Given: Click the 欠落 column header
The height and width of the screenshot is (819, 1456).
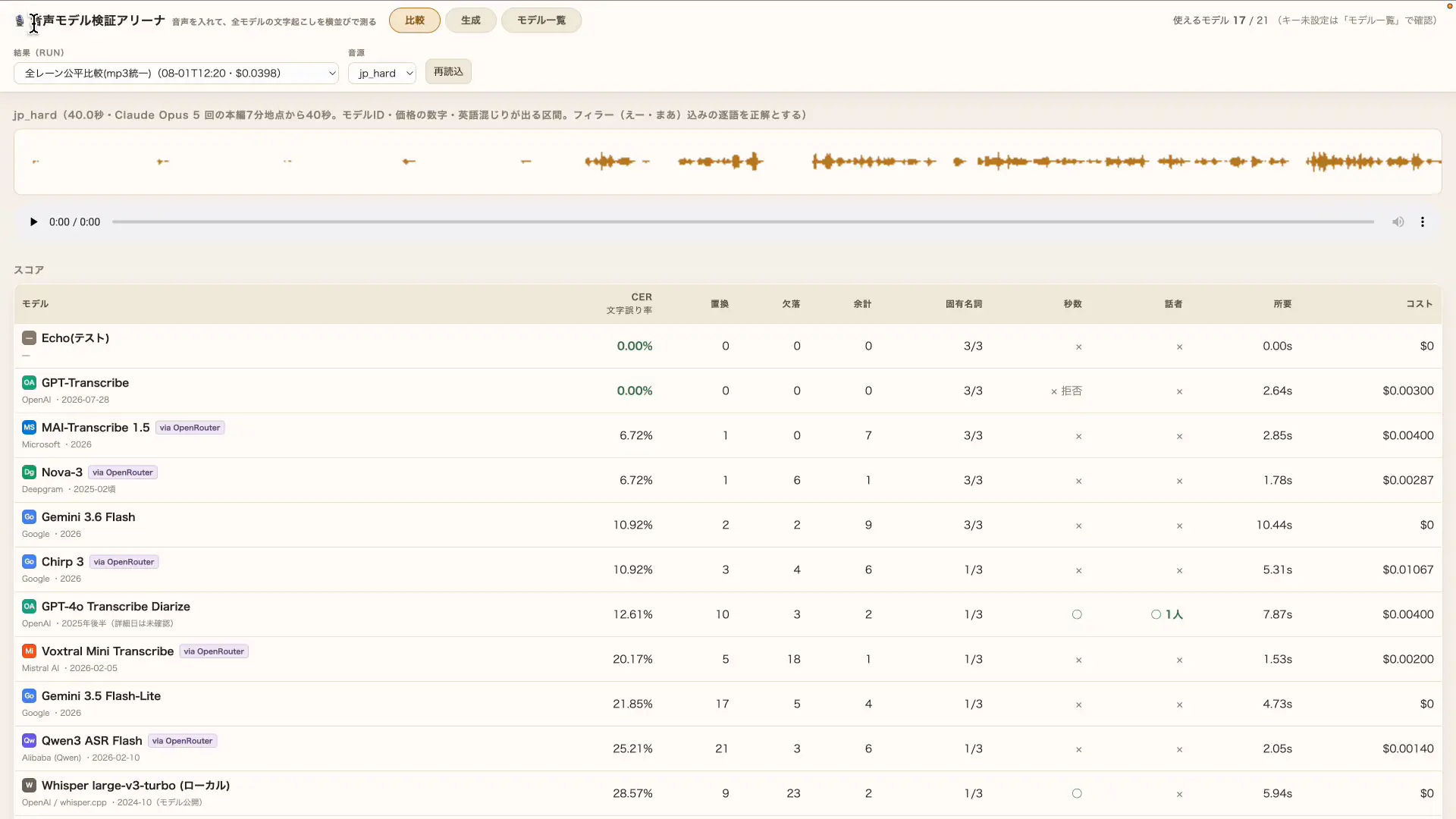Looking at the screenshot, I should click(x=791, y=304).
